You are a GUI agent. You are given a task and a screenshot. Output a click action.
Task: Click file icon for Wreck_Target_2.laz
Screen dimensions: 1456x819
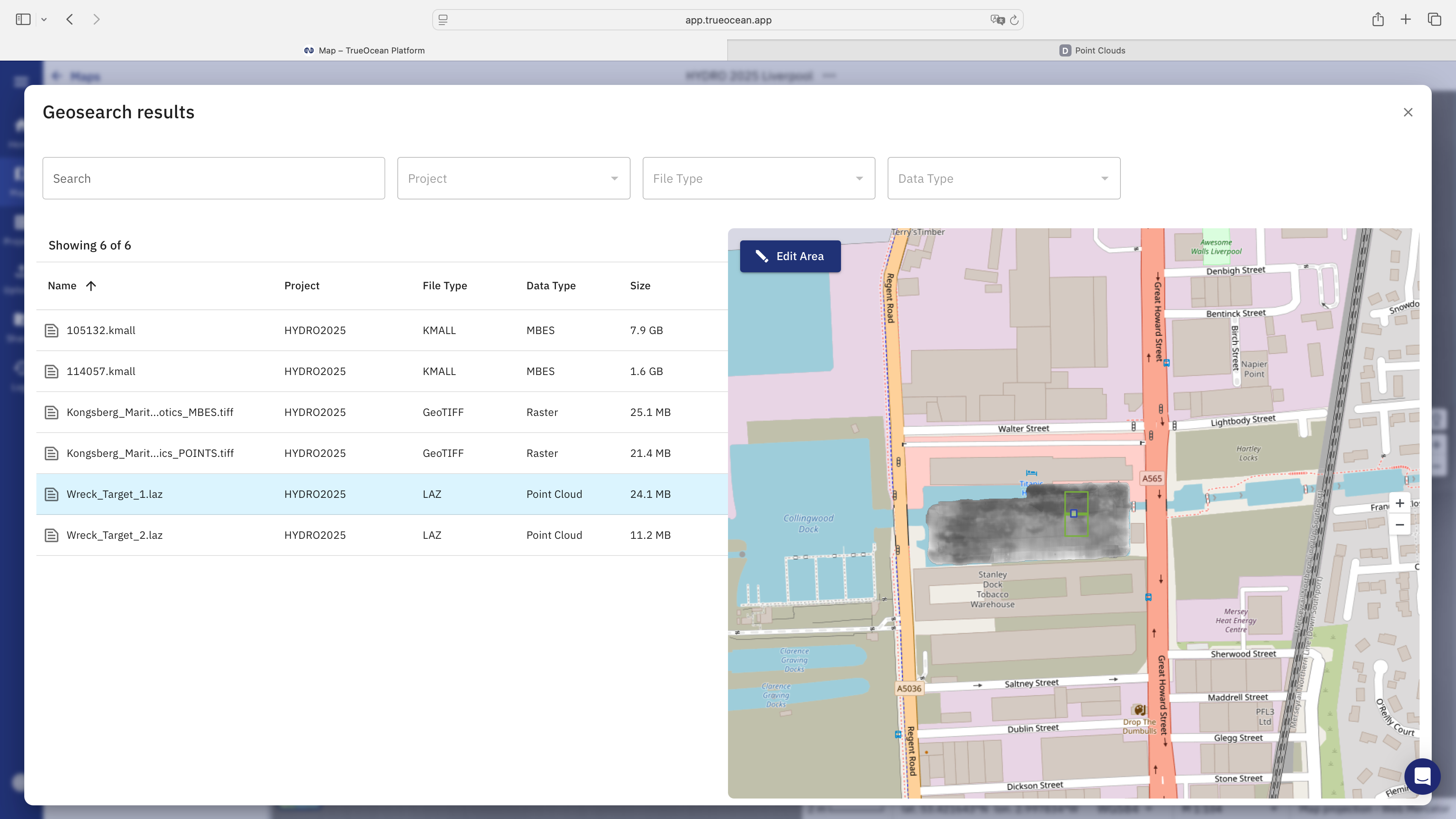tap(52, 535)
